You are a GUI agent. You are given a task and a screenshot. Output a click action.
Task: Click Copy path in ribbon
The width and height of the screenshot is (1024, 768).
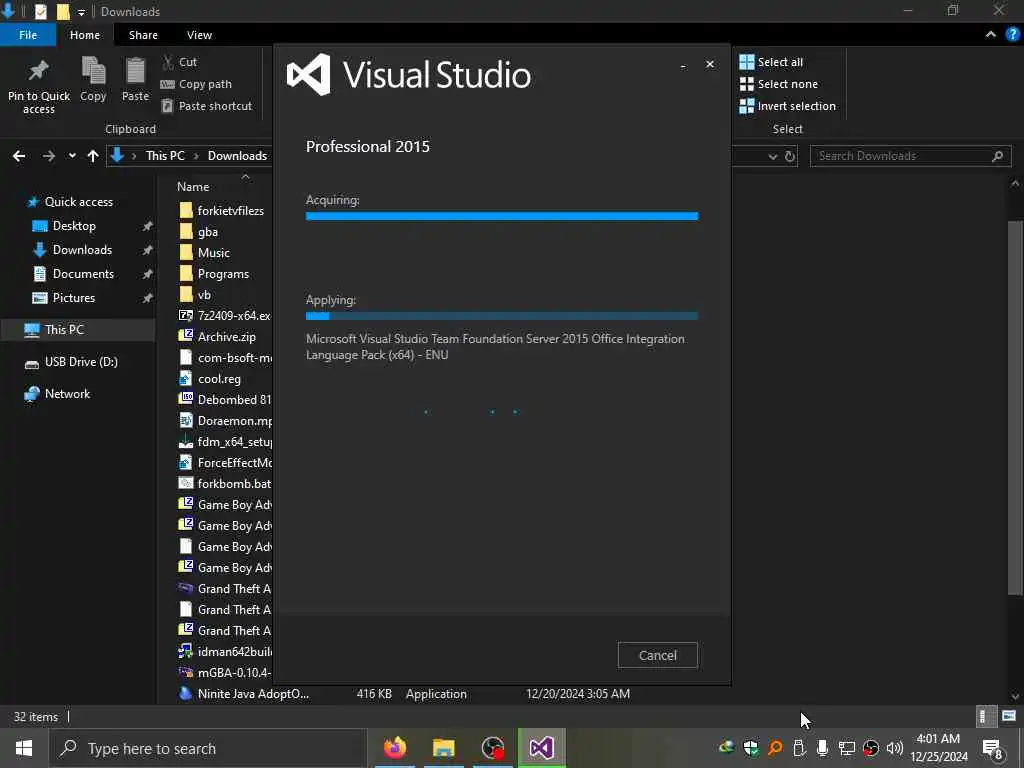[196, 84]
